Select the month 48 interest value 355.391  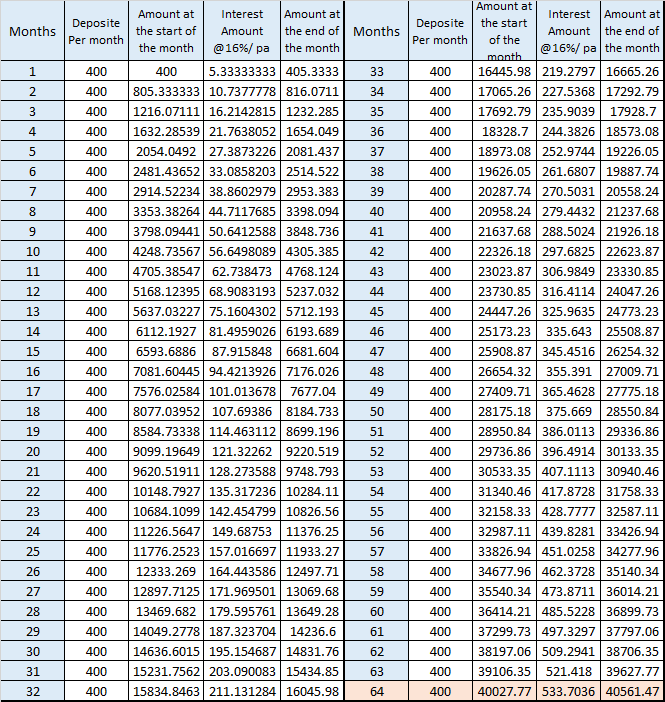coord(569,371)
